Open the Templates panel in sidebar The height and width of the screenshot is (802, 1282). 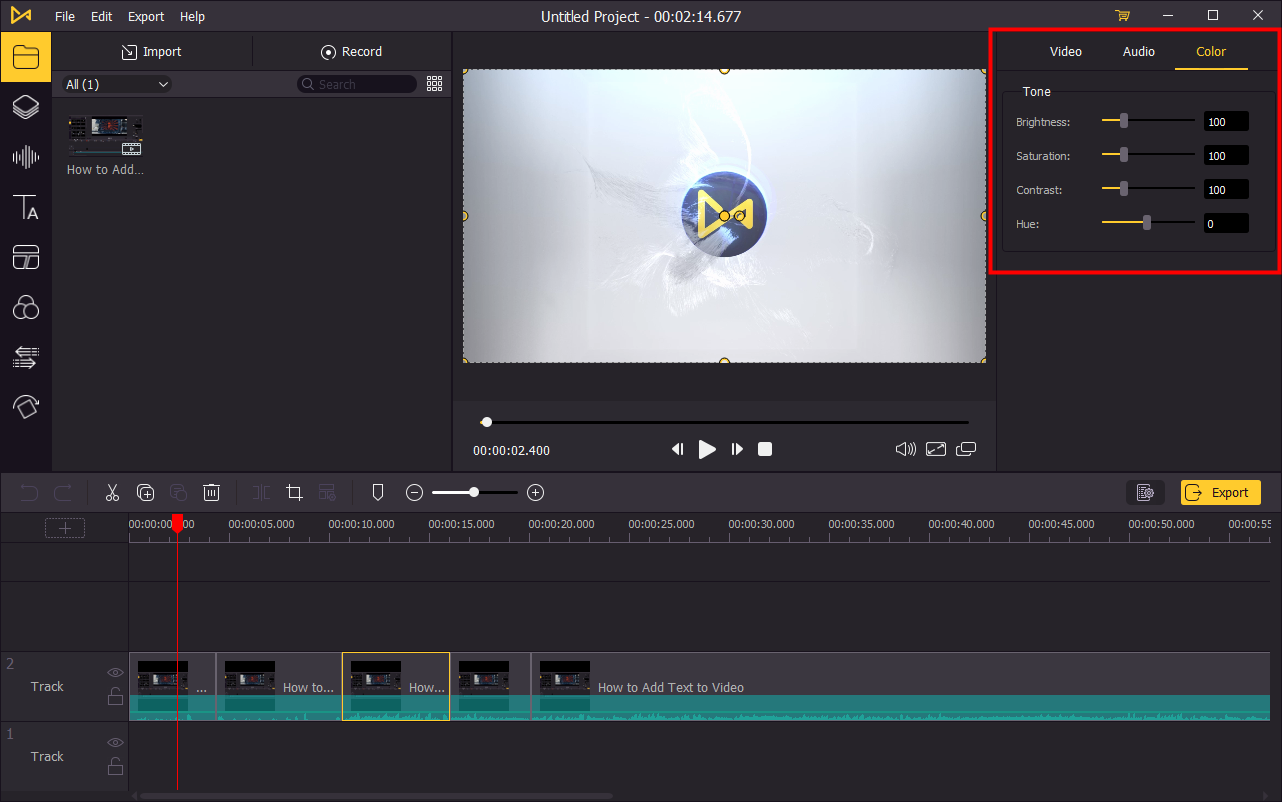tap(25, 257)
